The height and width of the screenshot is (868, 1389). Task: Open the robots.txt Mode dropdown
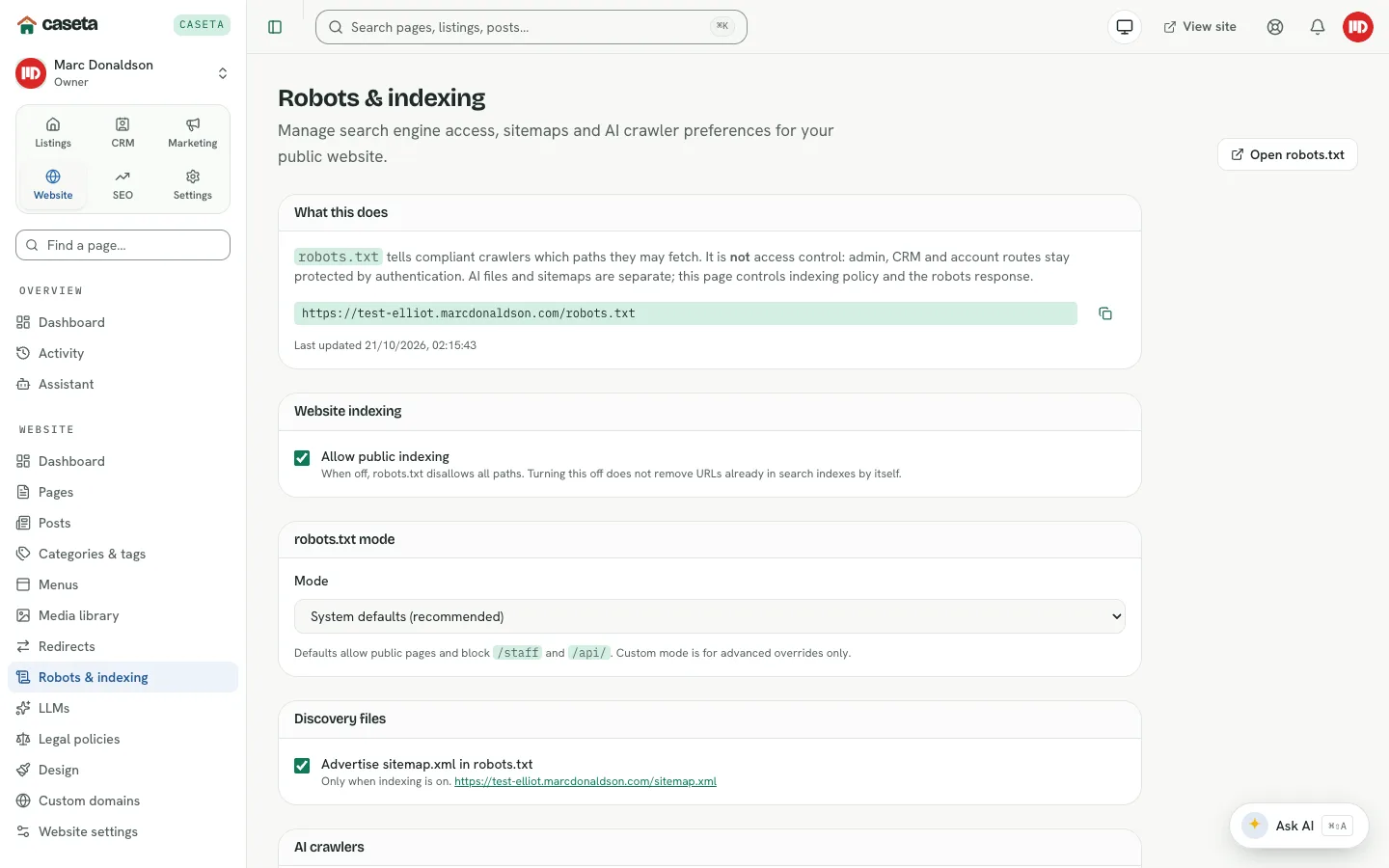click(710, 616)
